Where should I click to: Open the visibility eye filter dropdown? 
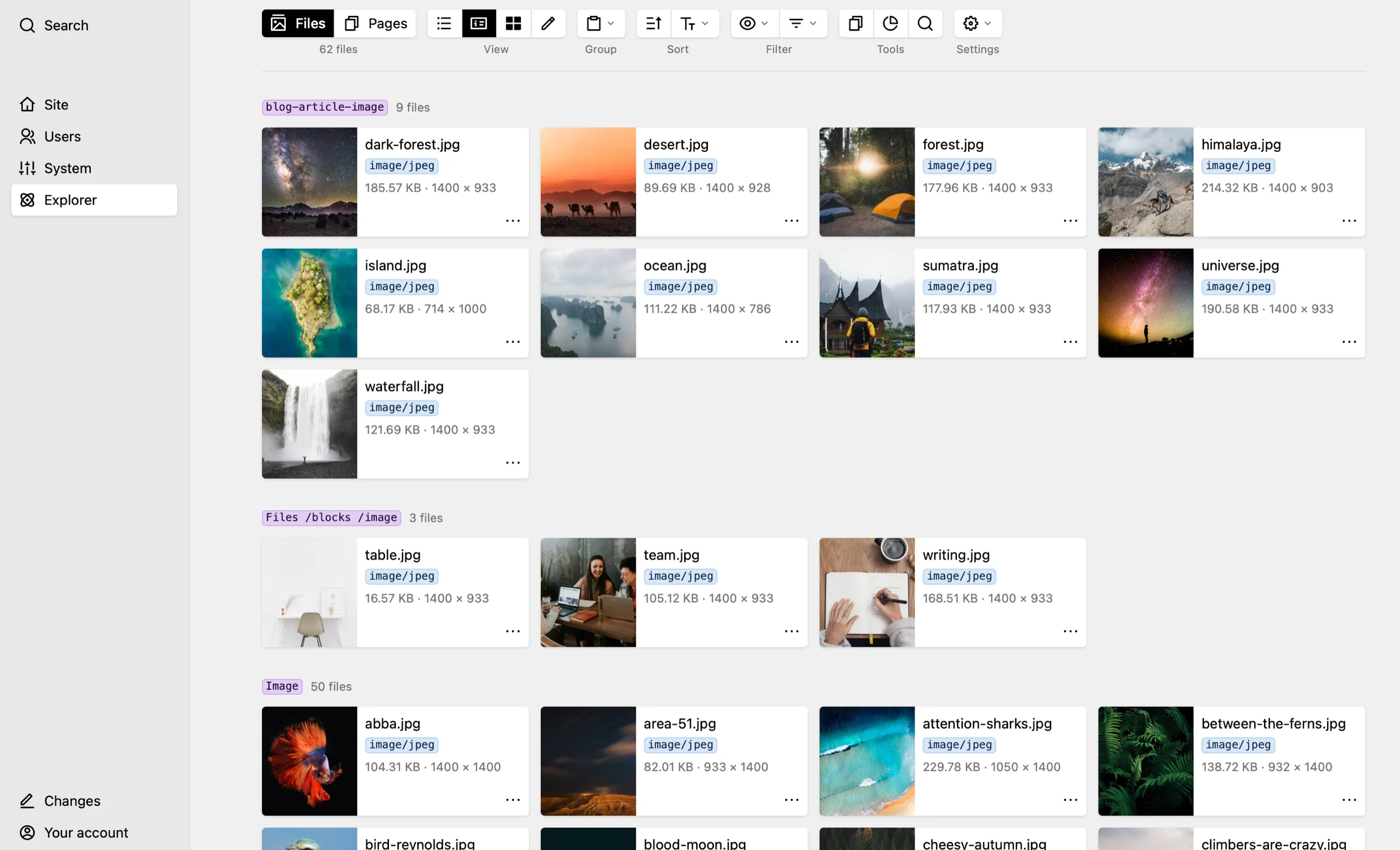(x=754, y=23)
